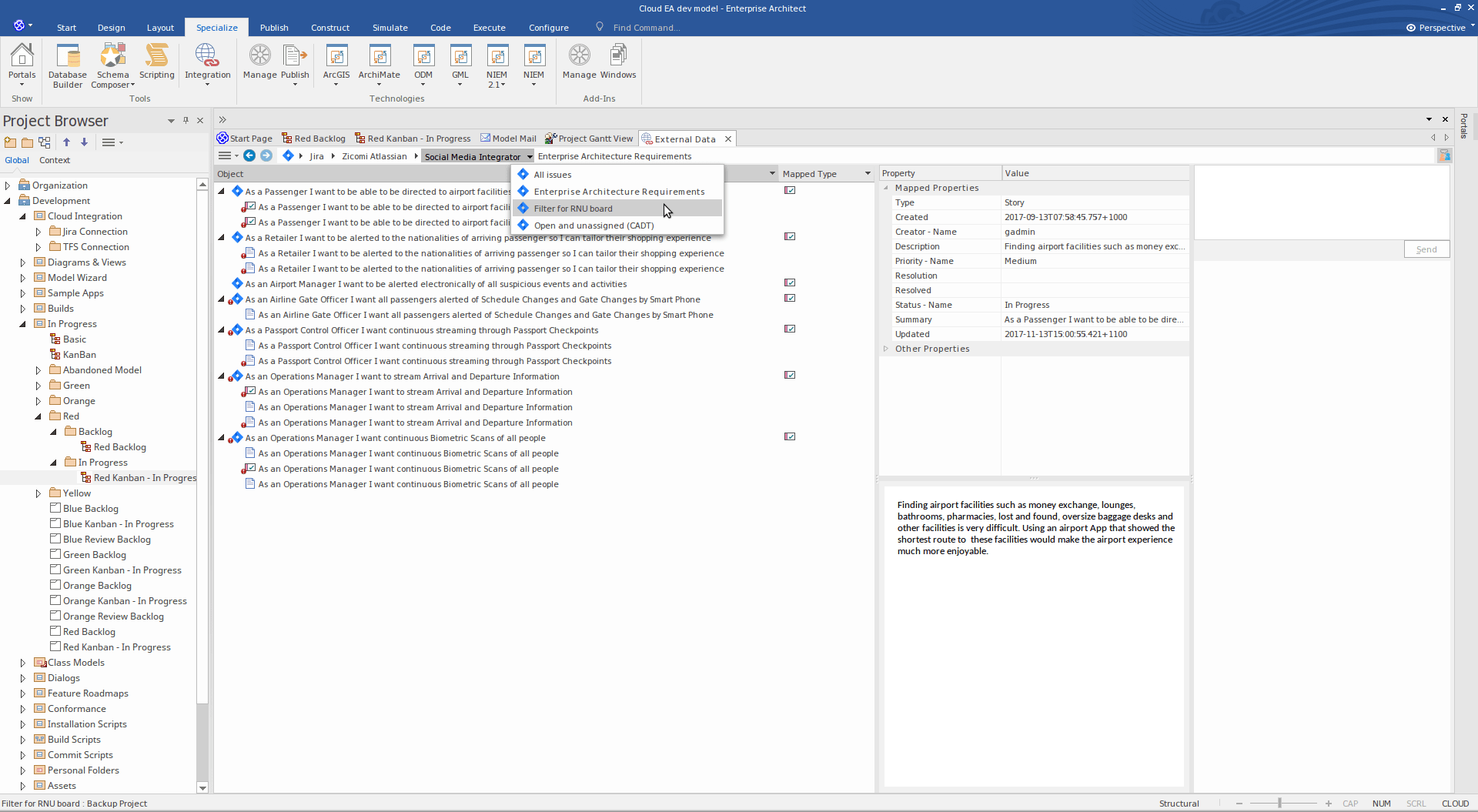This screenshot has width=1478, height=812.
Task: Select Open and unassigned (CADT) filter
Action: pyautogui.click(x=594, y=226)
